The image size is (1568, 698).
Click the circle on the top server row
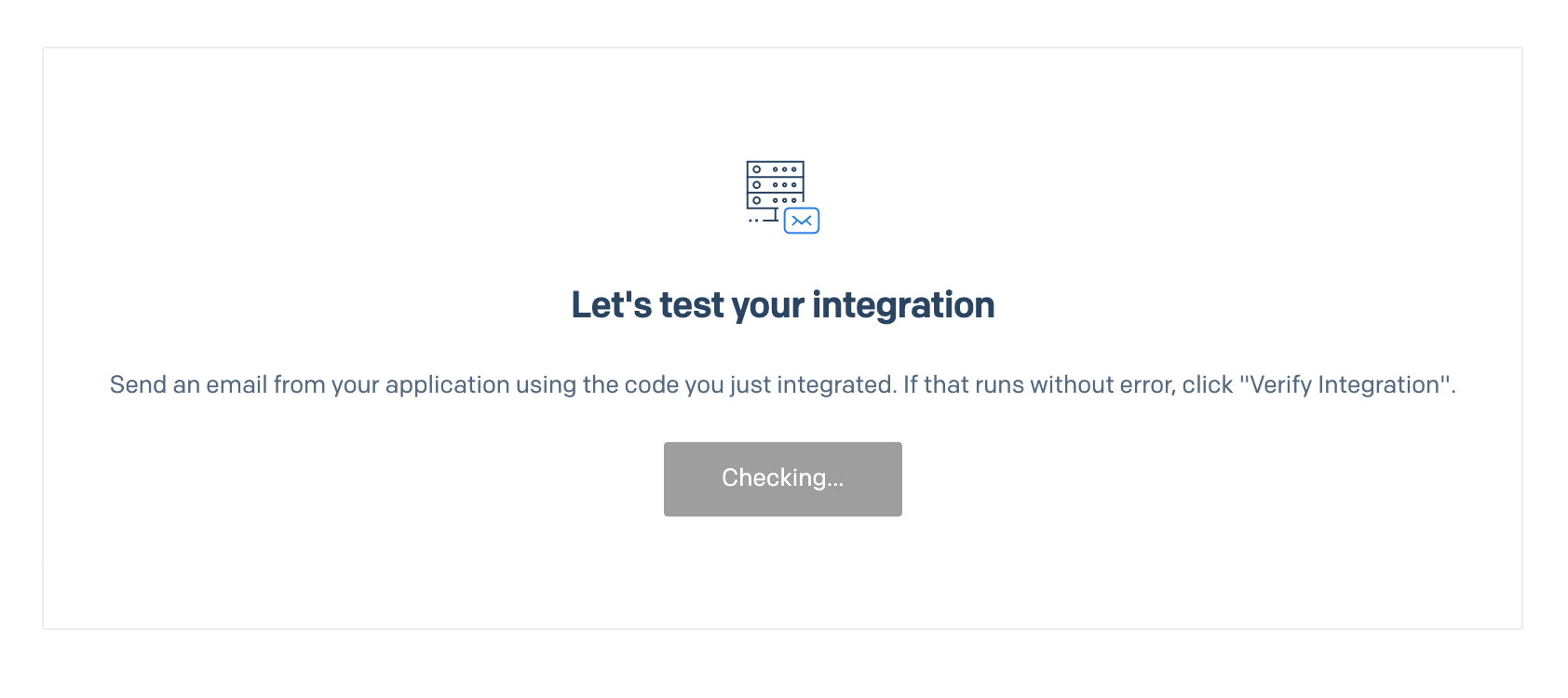point(757,169)
